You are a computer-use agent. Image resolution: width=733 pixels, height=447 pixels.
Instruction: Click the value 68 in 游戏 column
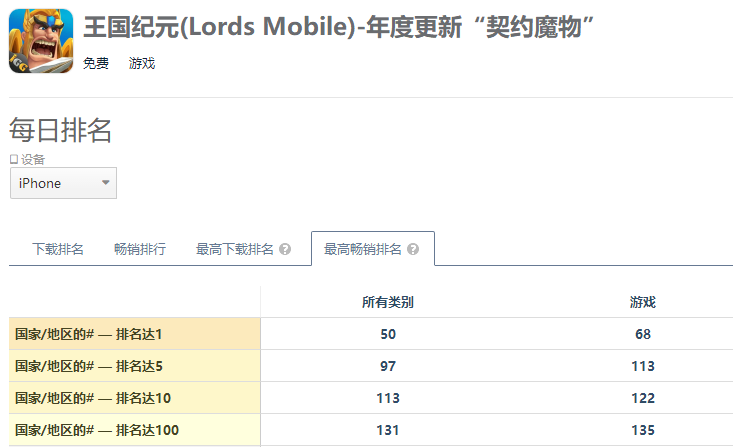tap(643, 334)
